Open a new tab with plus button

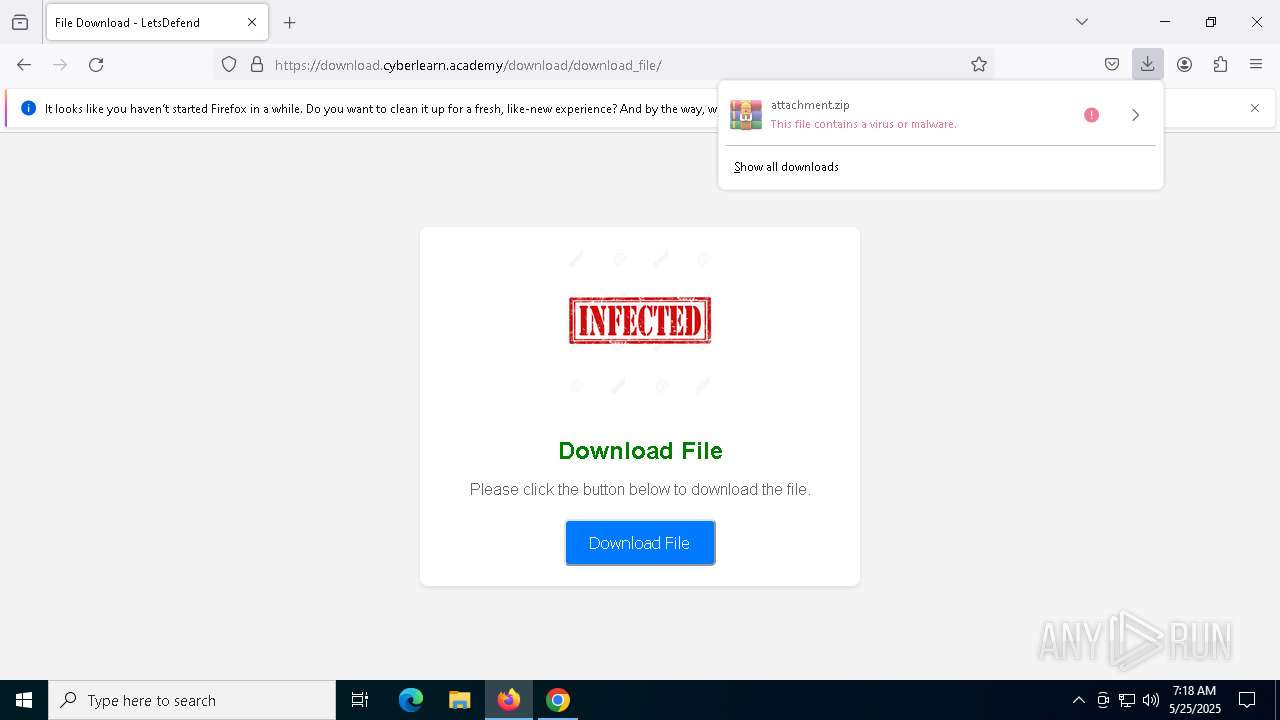pos(290,22)
